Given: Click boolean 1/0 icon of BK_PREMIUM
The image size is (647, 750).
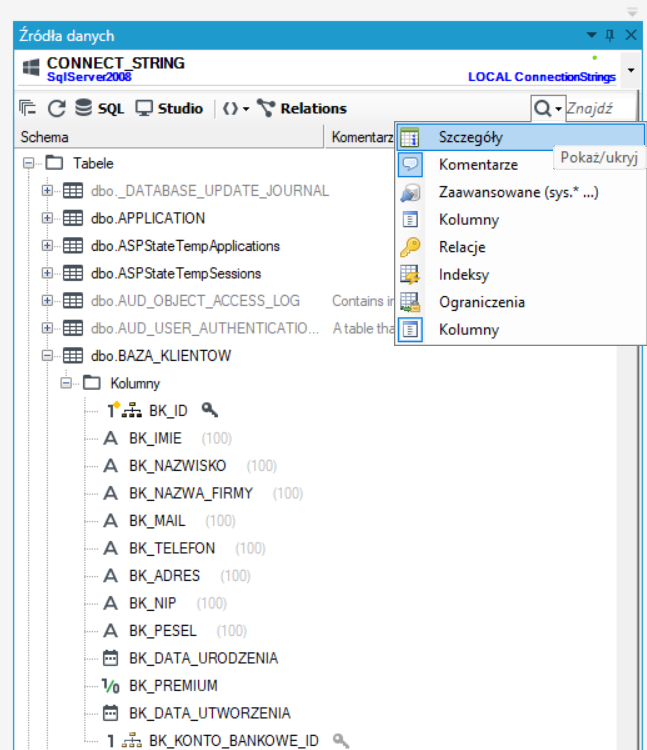Looking at the screenshot, I should (x=110, y=686).
